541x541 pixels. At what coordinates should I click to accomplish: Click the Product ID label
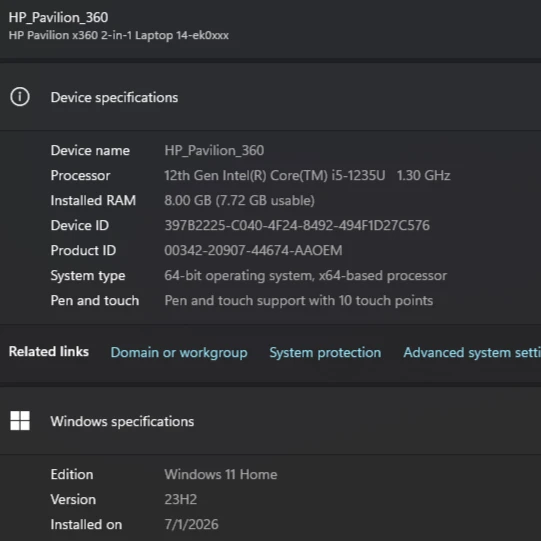tap(83, 250)
